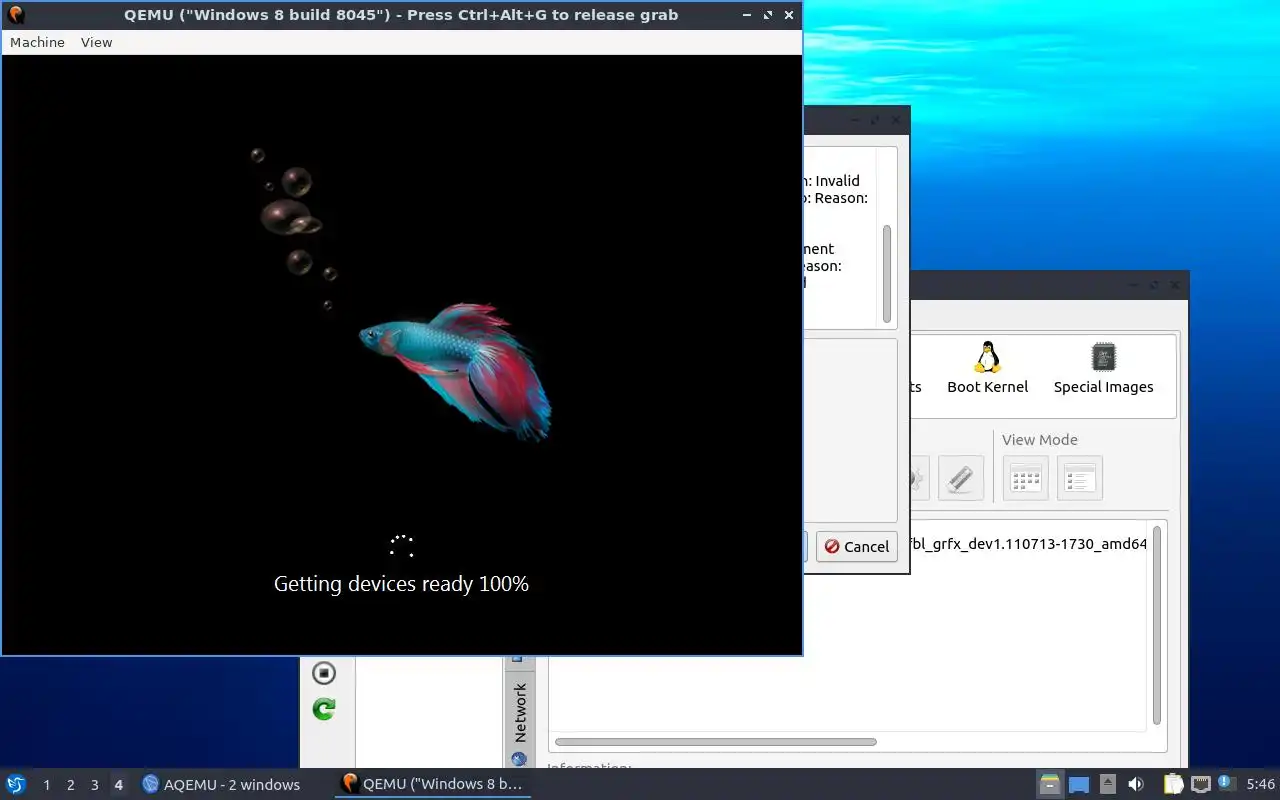Click the green Reset VM icon in AQEMU
The height and width of the screenshot is (800, 1280).
point(323,709)
